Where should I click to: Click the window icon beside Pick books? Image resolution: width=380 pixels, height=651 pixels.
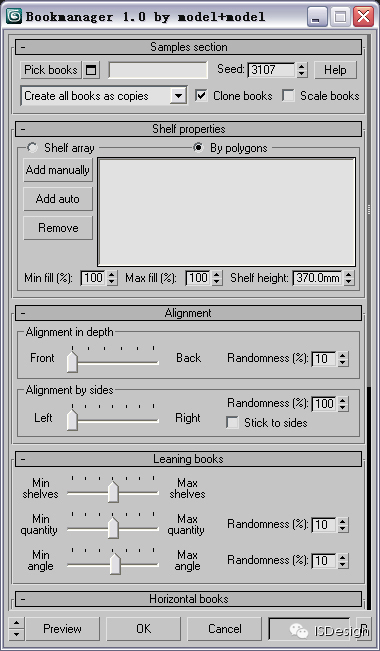click(91, 70)
